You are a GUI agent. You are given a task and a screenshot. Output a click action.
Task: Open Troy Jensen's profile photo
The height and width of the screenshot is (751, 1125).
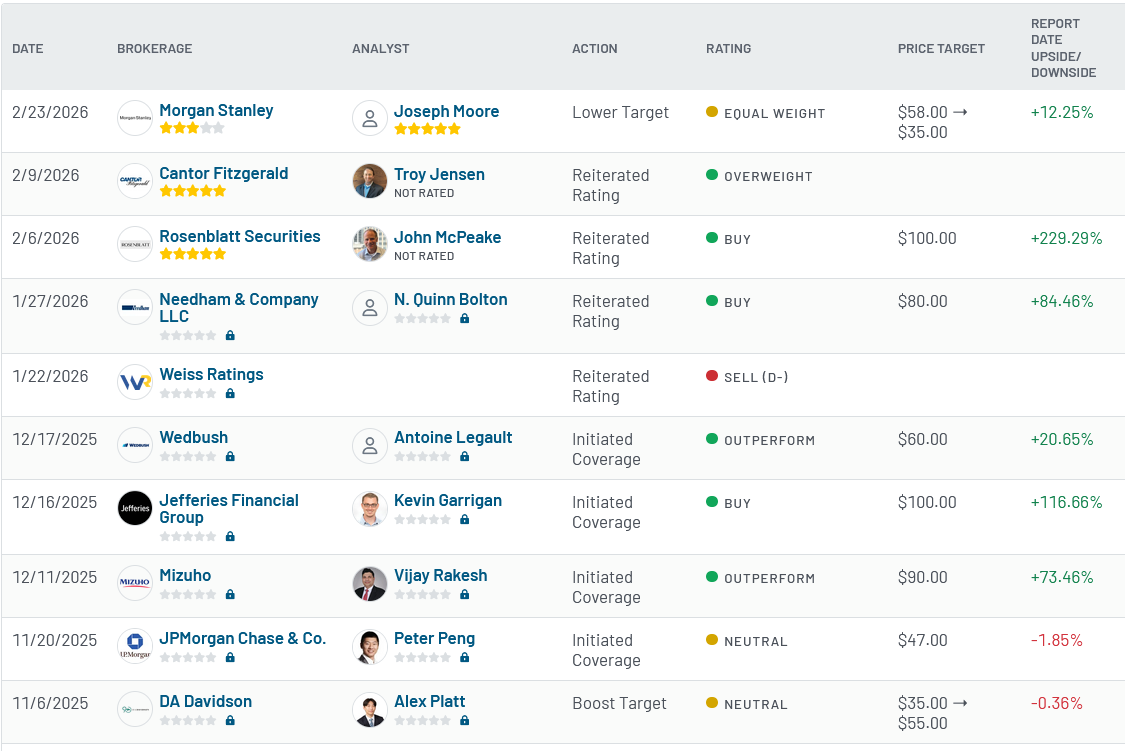click(x=369, y=181)
